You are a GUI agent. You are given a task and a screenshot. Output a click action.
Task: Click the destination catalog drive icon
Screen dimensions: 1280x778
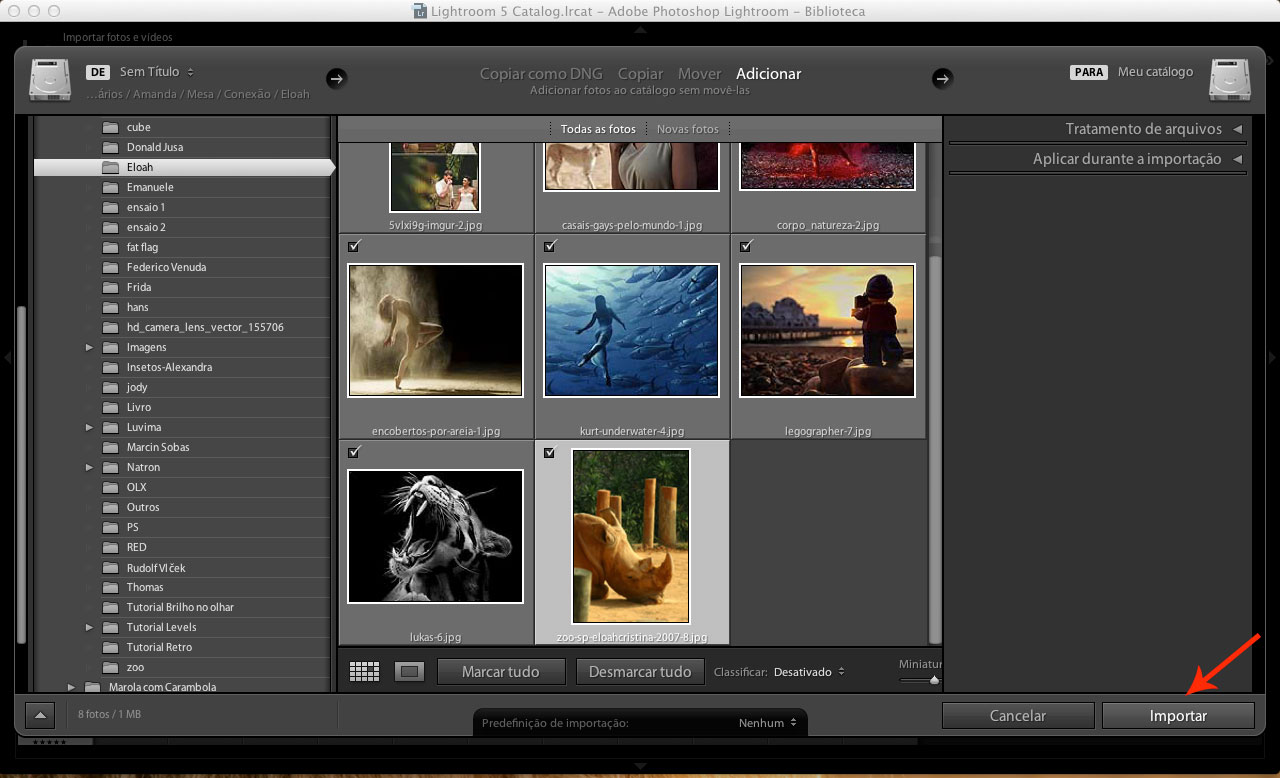[1230, 80]
